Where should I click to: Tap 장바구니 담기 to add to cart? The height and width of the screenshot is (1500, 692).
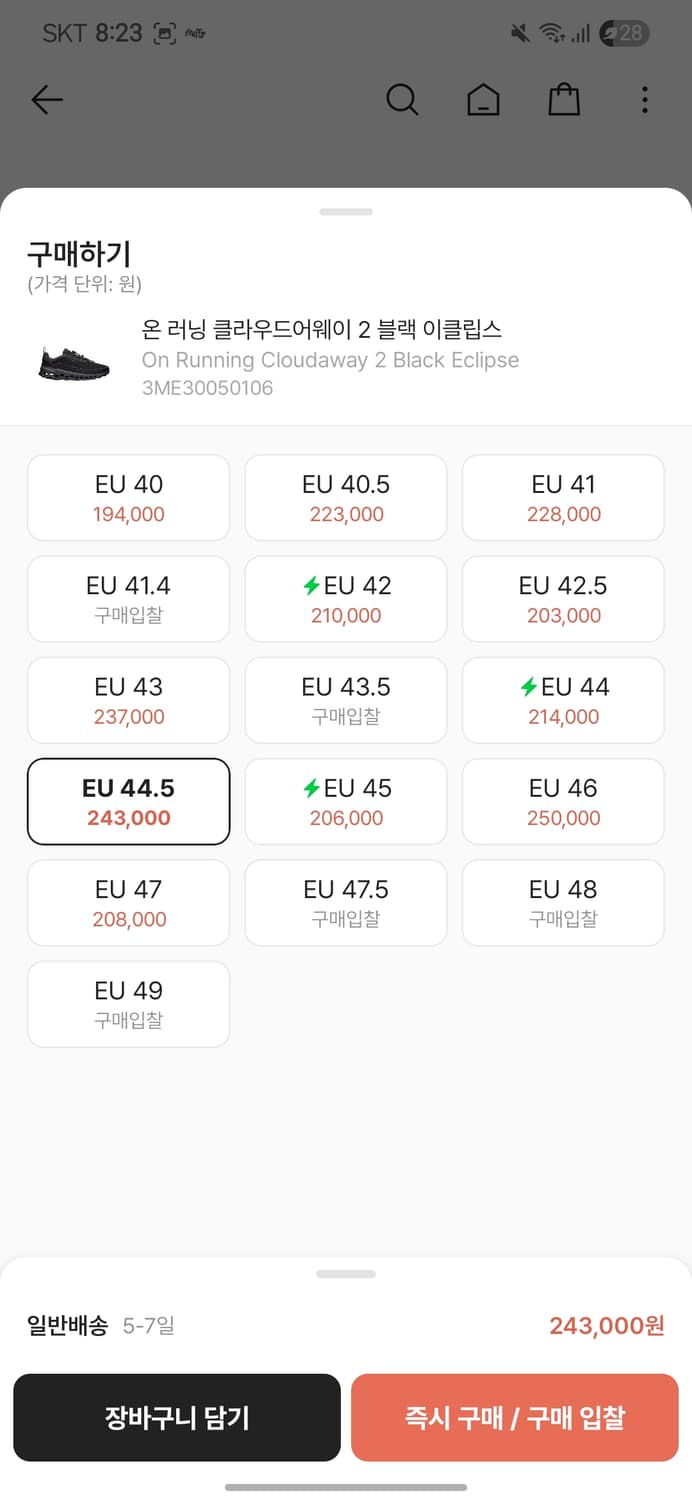(177, 1417)
